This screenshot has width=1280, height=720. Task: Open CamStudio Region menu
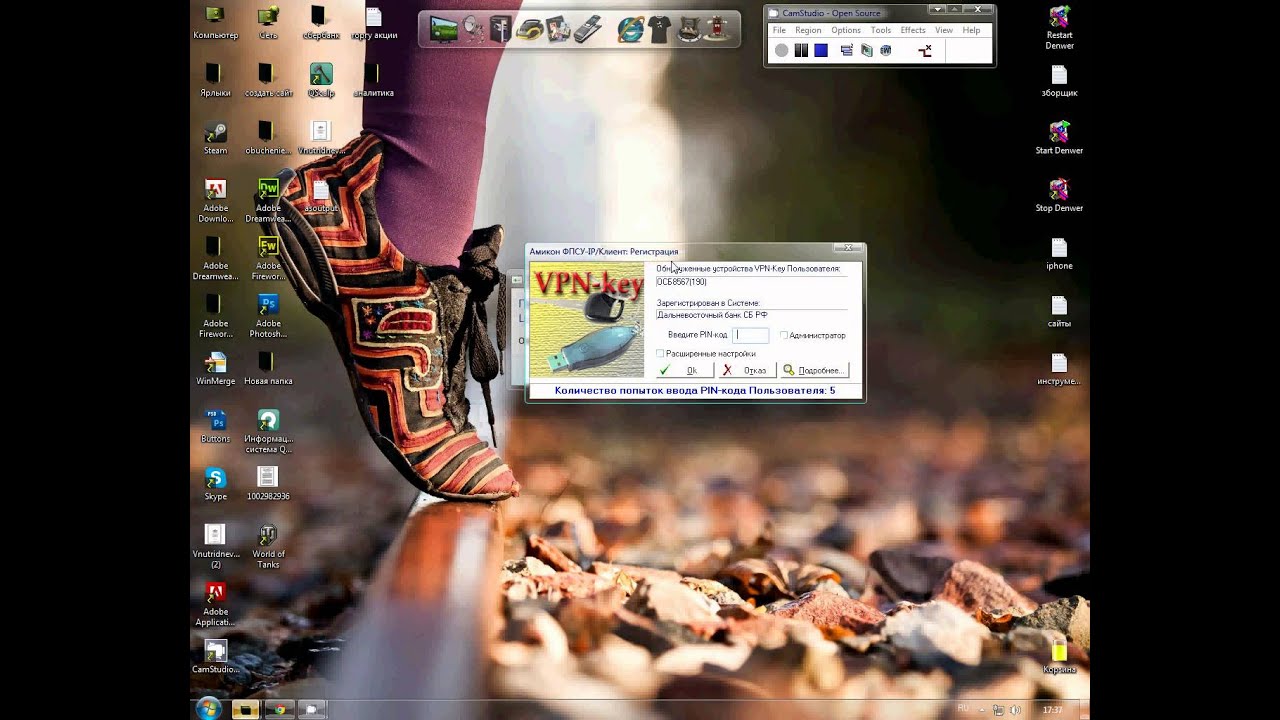coord(808,30)
